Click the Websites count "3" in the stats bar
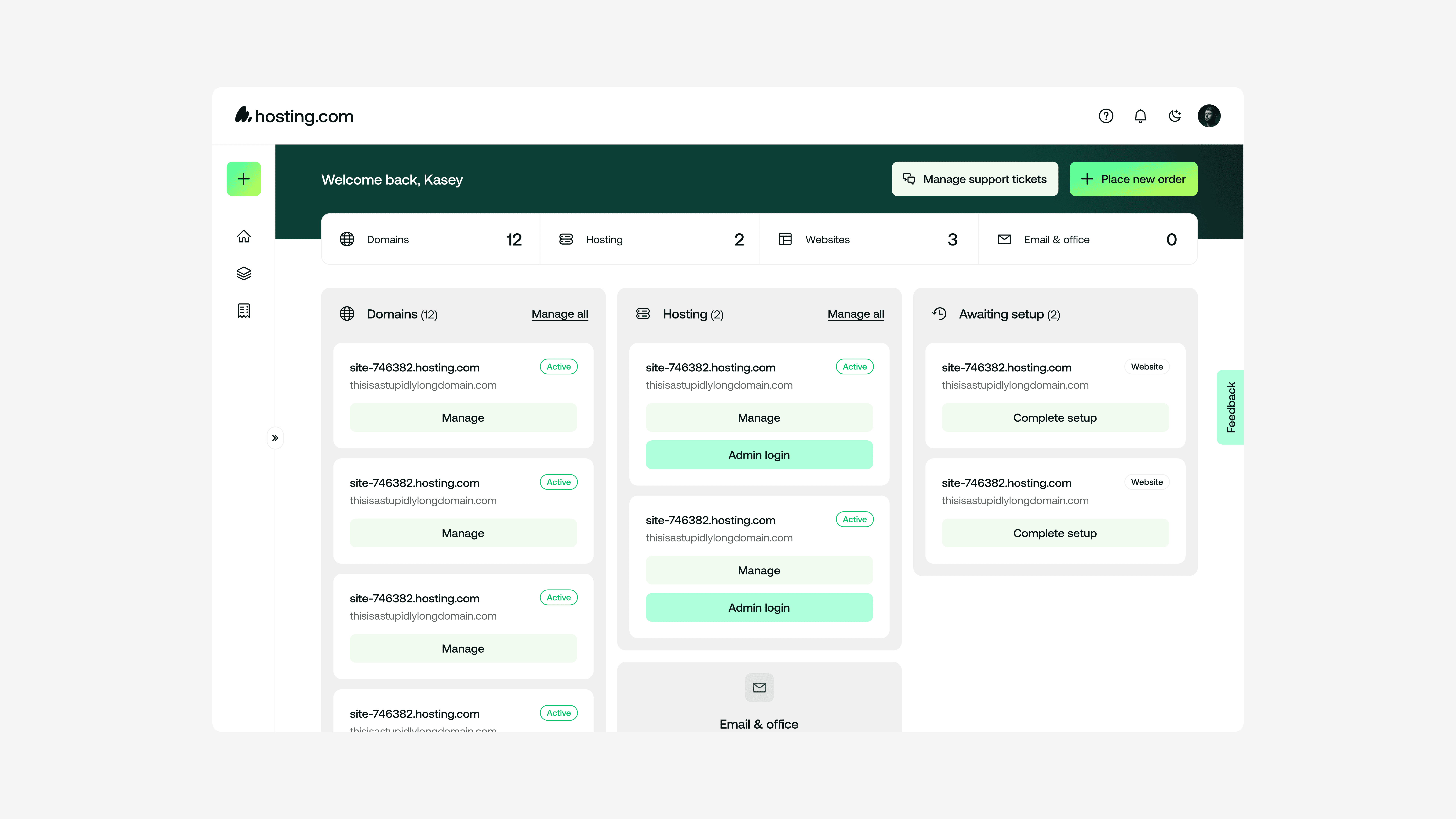Screen dimensions: 1456x819 tap(952, 240)
